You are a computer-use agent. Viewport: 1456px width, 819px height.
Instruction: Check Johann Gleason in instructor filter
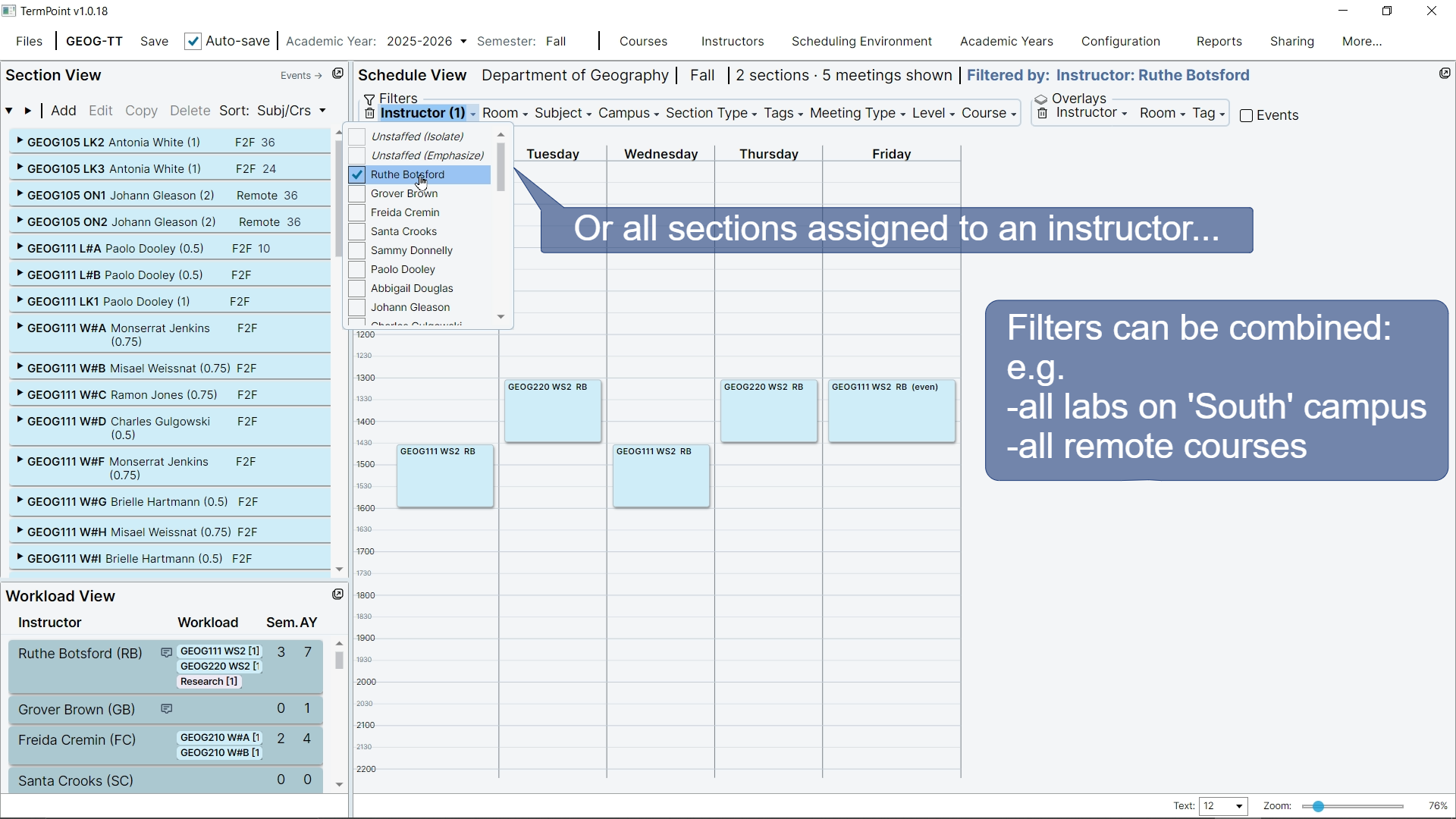[357, 307]
